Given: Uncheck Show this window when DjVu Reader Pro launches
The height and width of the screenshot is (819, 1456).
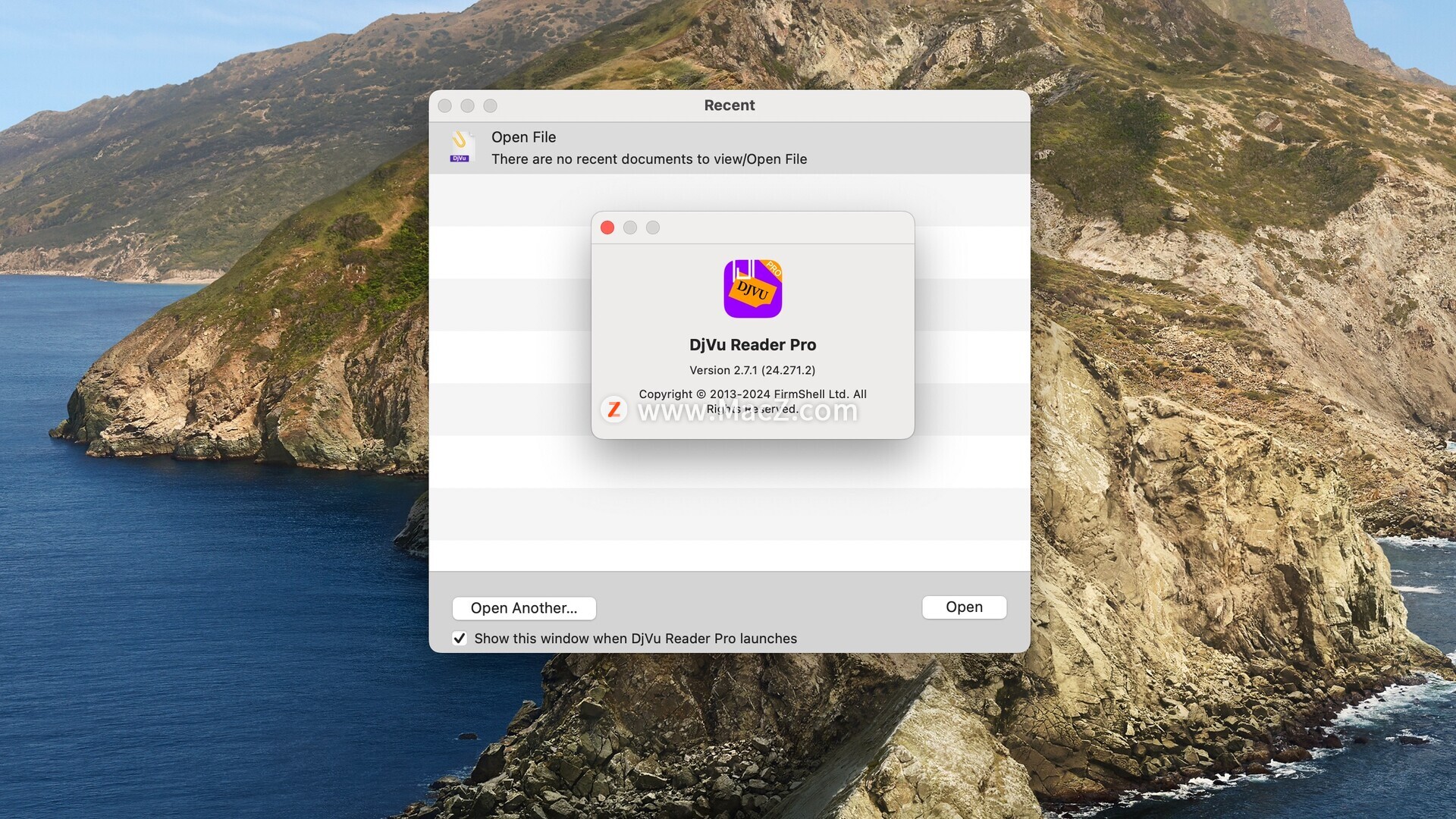Looking at the screenshot, I should (x=460, y=639).
